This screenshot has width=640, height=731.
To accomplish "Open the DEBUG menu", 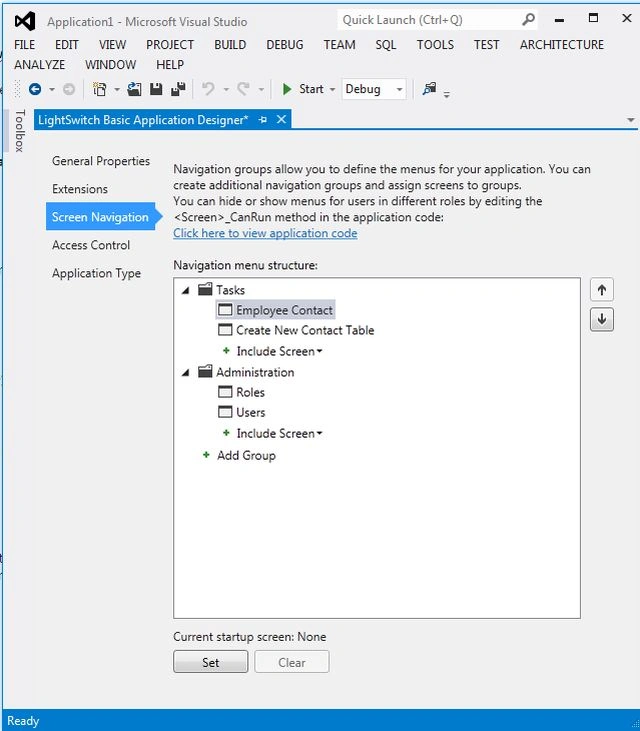I will pyautogui.click(x=285, y=45).
